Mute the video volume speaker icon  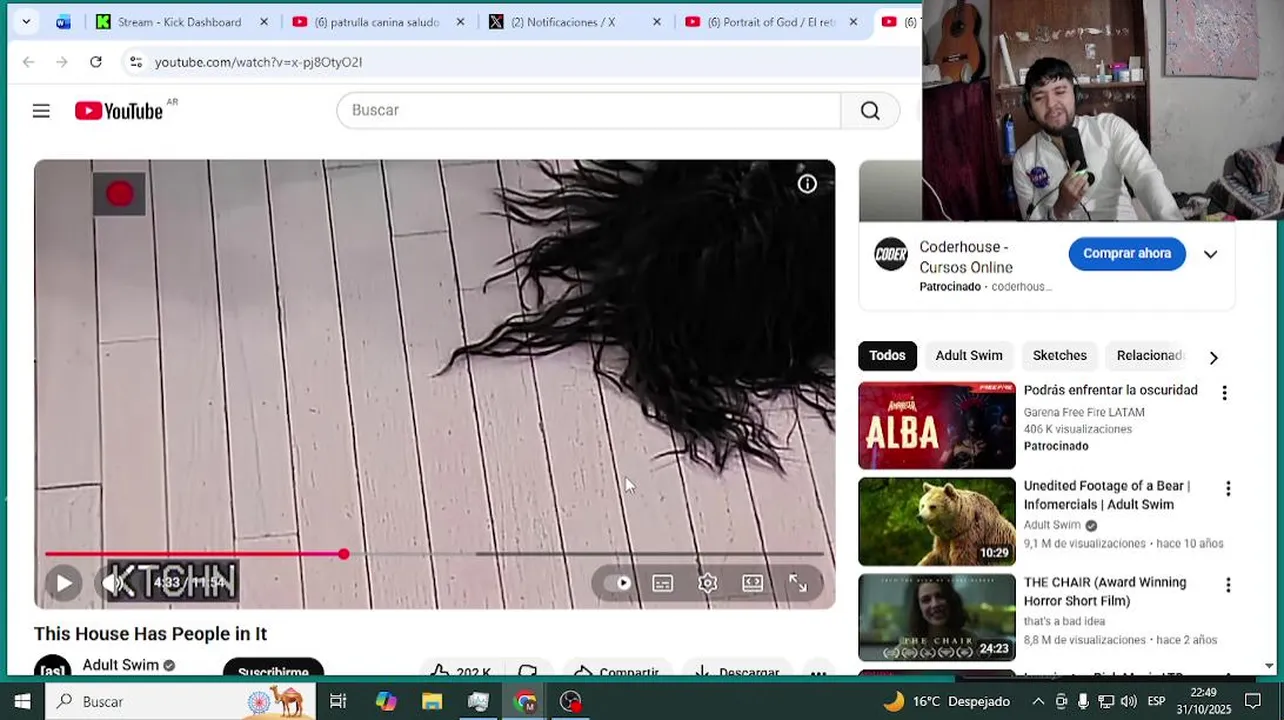(112, 583)
